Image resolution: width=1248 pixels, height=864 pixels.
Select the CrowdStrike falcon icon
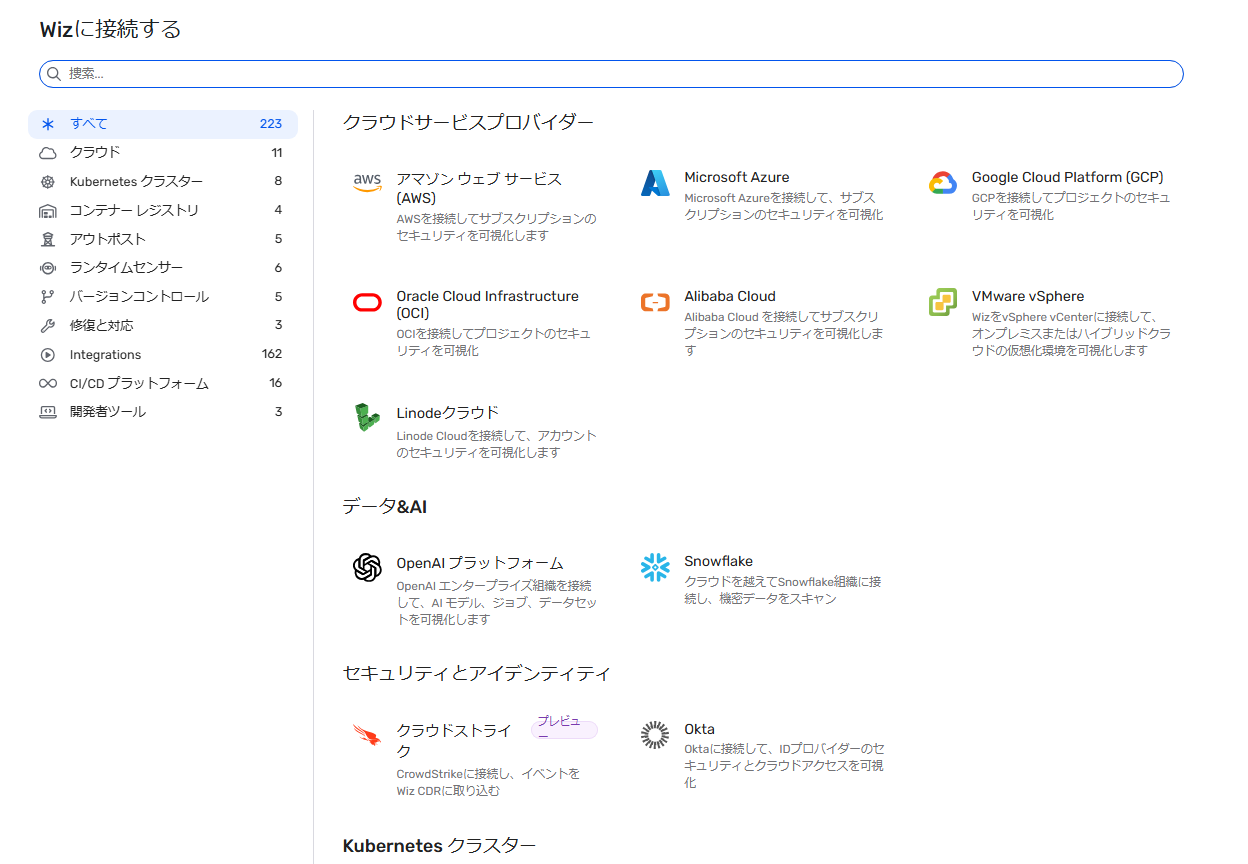(367, 736)
